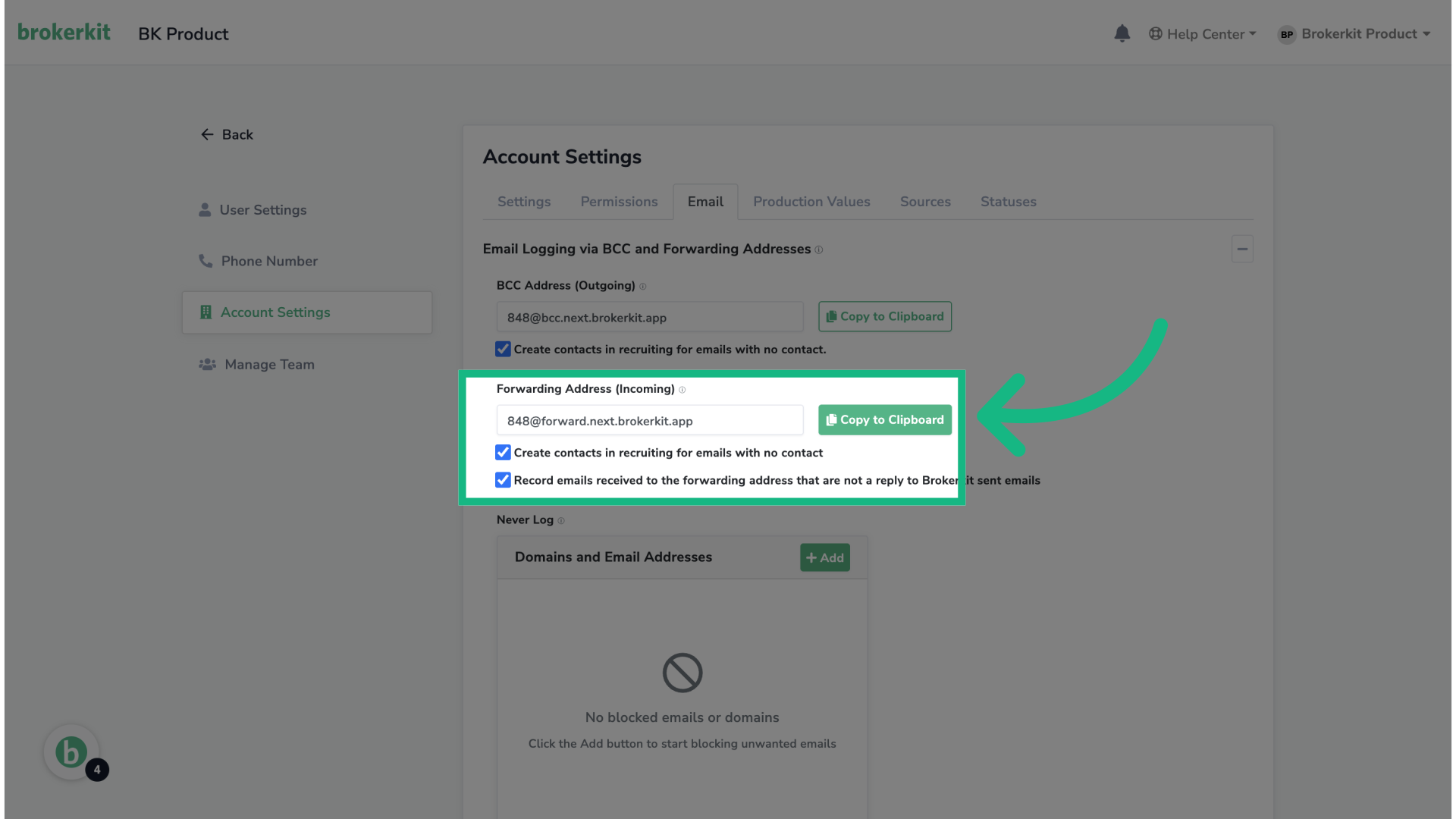Click the forwarding address input field
Image resolution: width=1456 pixels, height=819 pixels.
point(650,420)
